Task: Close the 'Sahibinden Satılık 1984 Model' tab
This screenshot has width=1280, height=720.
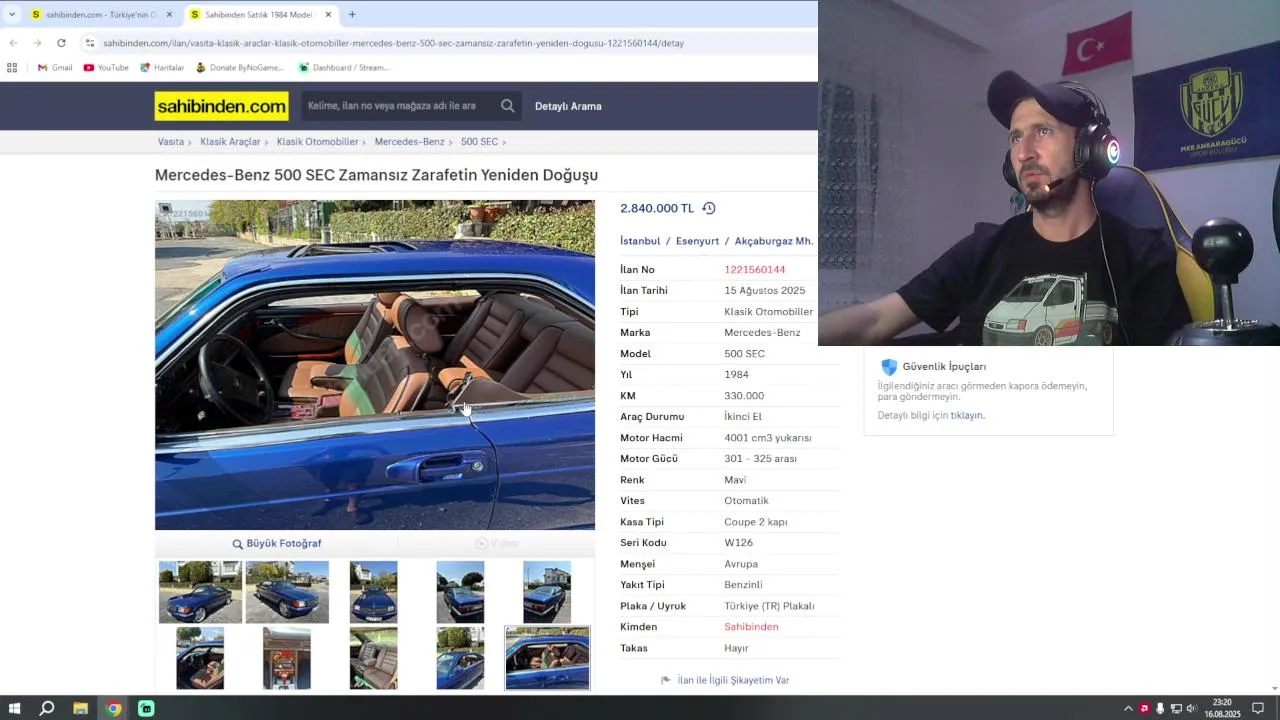Action: click(328, 15)
